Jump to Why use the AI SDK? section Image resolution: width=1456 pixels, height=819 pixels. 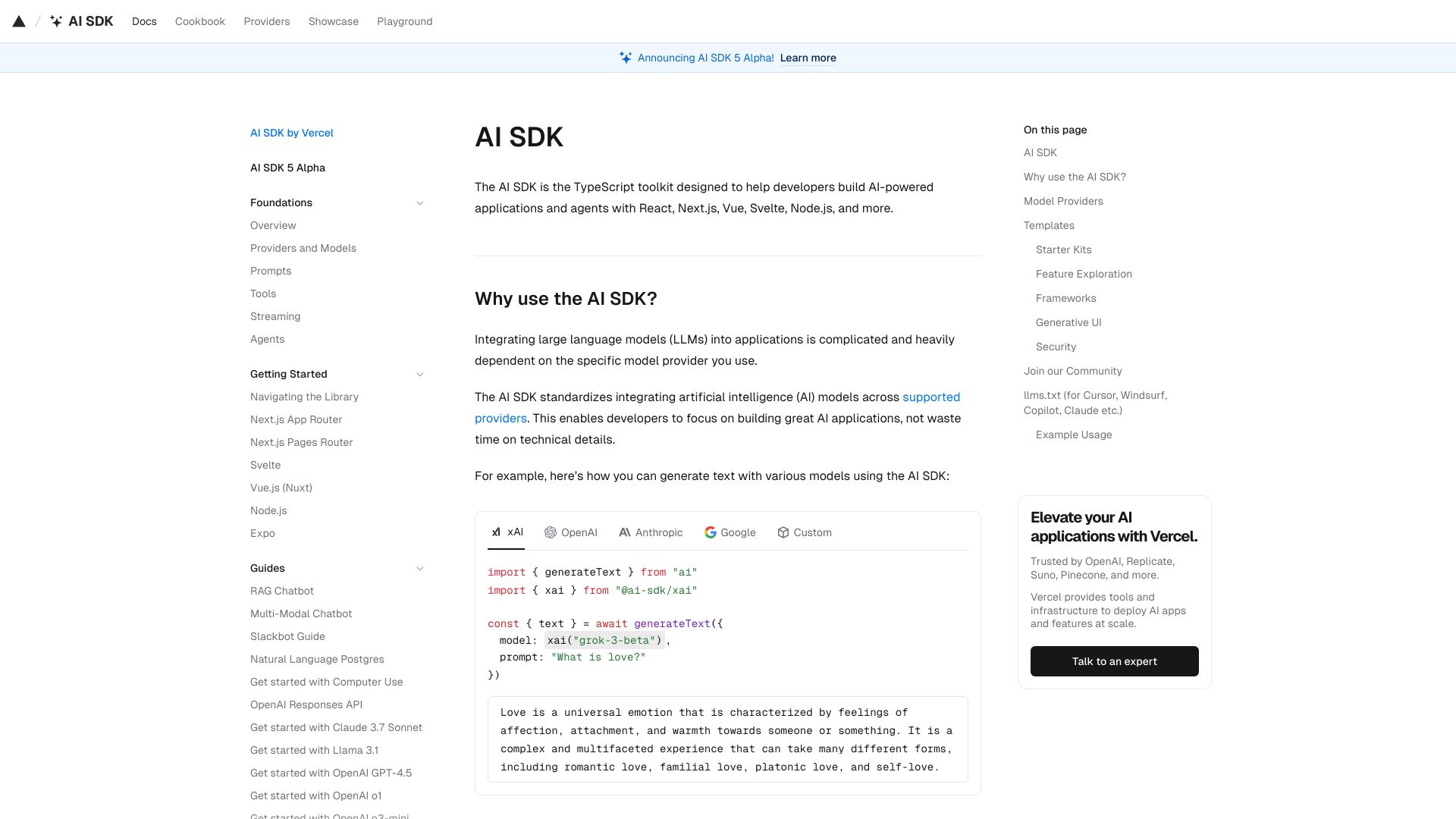1075,177
